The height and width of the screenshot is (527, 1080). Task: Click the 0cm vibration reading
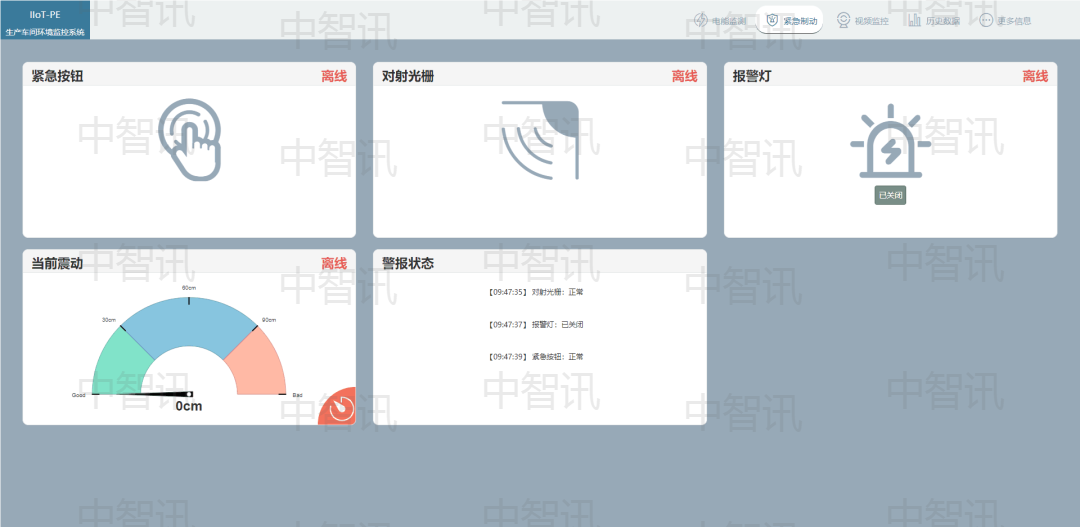click(189, 406)
